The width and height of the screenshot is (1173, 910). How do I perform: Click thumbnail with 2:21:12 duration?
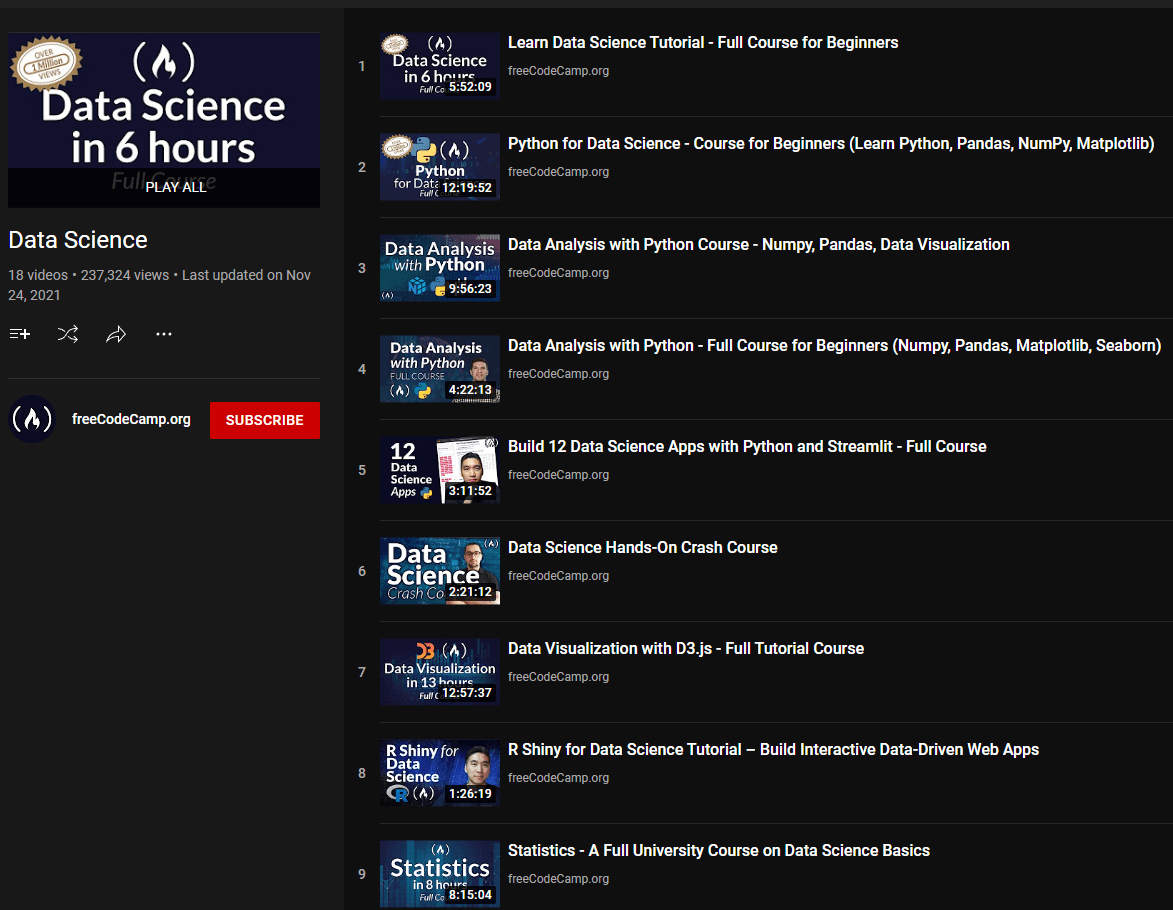[440, 571]
